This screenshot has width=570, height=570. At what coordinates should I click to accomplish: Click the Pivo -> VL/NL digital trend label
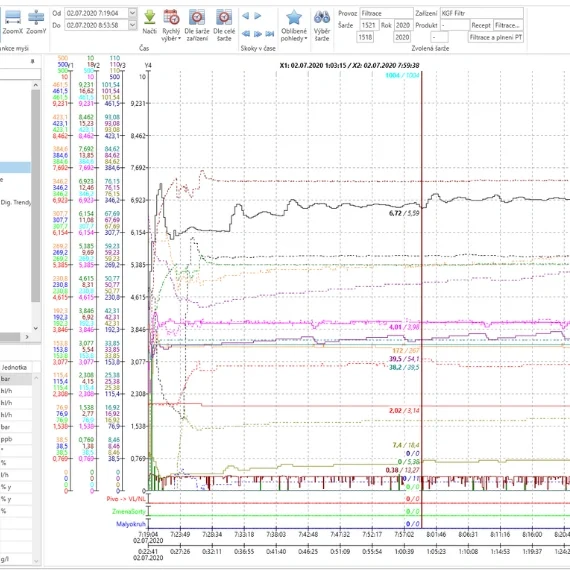126,499
